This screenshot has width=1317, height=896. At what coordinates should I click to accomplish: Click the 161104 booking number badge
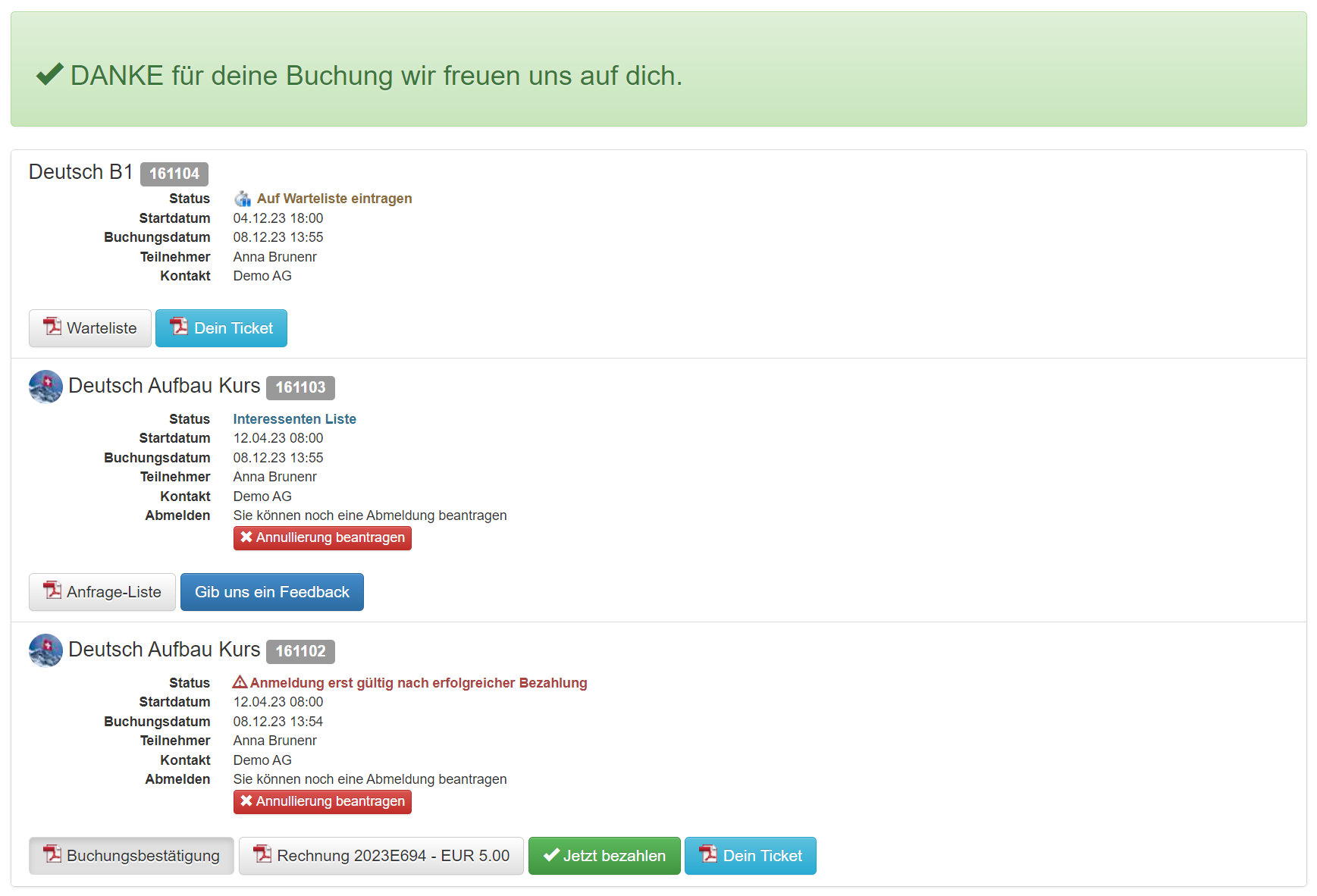[x=174, y=174]
